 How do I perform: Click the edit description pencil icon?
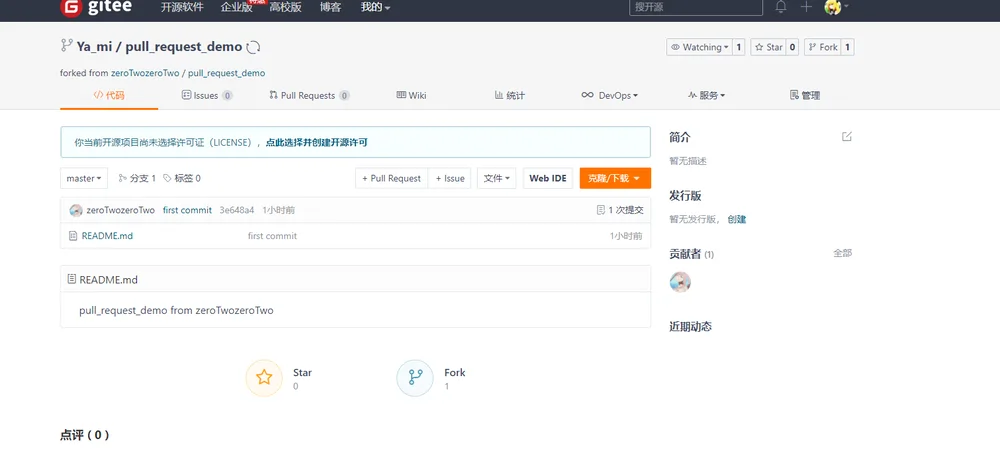[847, 136]
